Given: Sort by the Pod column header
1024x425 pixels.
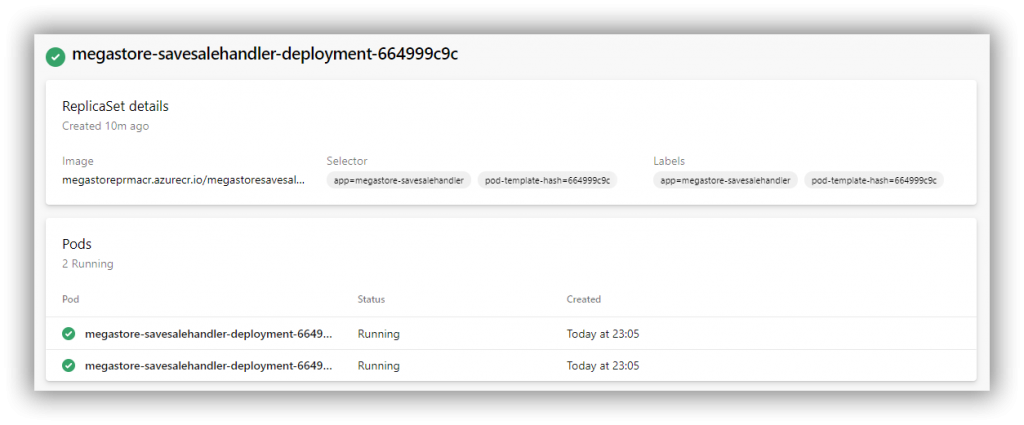Looking at the screenshot, I should pos(71,299).
